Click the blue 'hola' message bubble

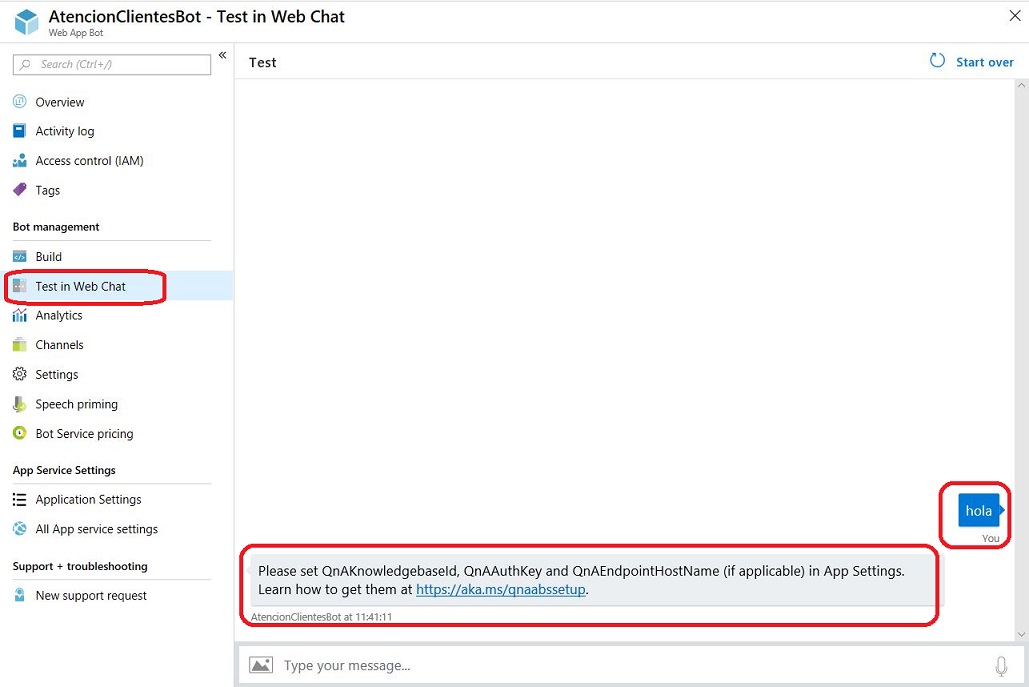[980, 510]
